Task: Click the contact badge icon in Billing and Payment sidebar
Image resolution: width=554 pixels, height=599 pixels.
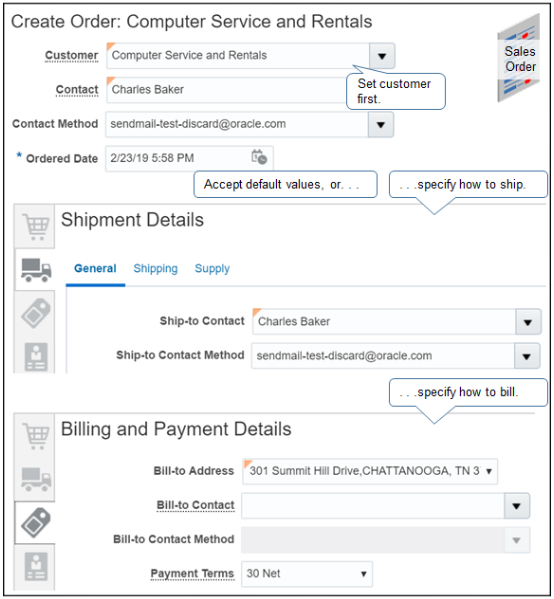Action: [x=36, y=567]
